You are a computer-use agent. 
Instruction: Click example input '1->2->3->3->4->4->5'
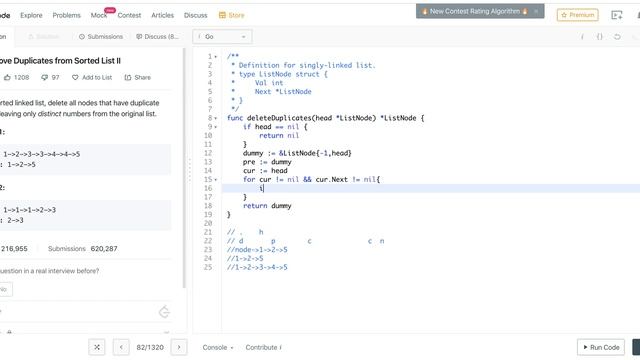click(x=42, y=154)
